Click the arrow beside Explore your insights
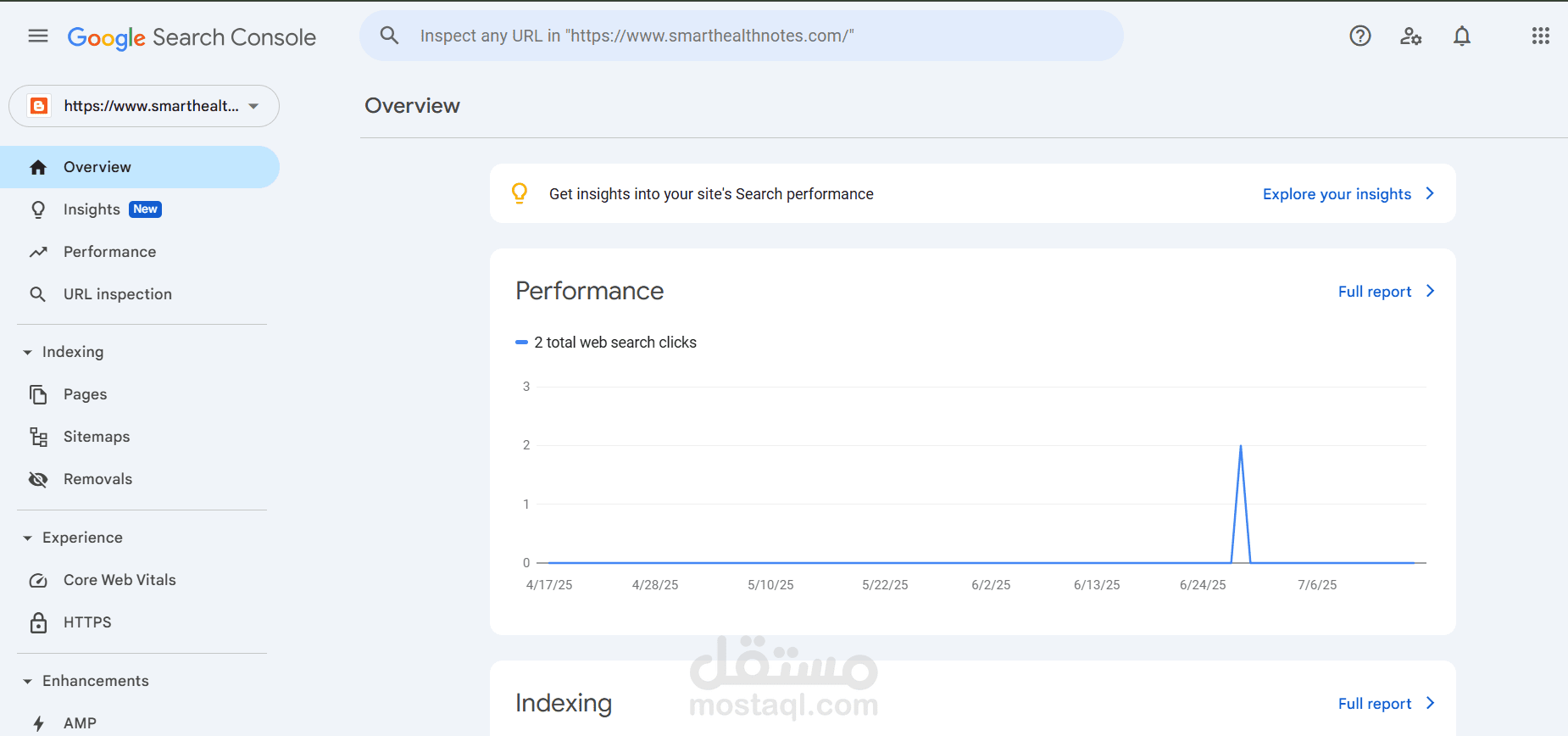 coord(1430,193)
